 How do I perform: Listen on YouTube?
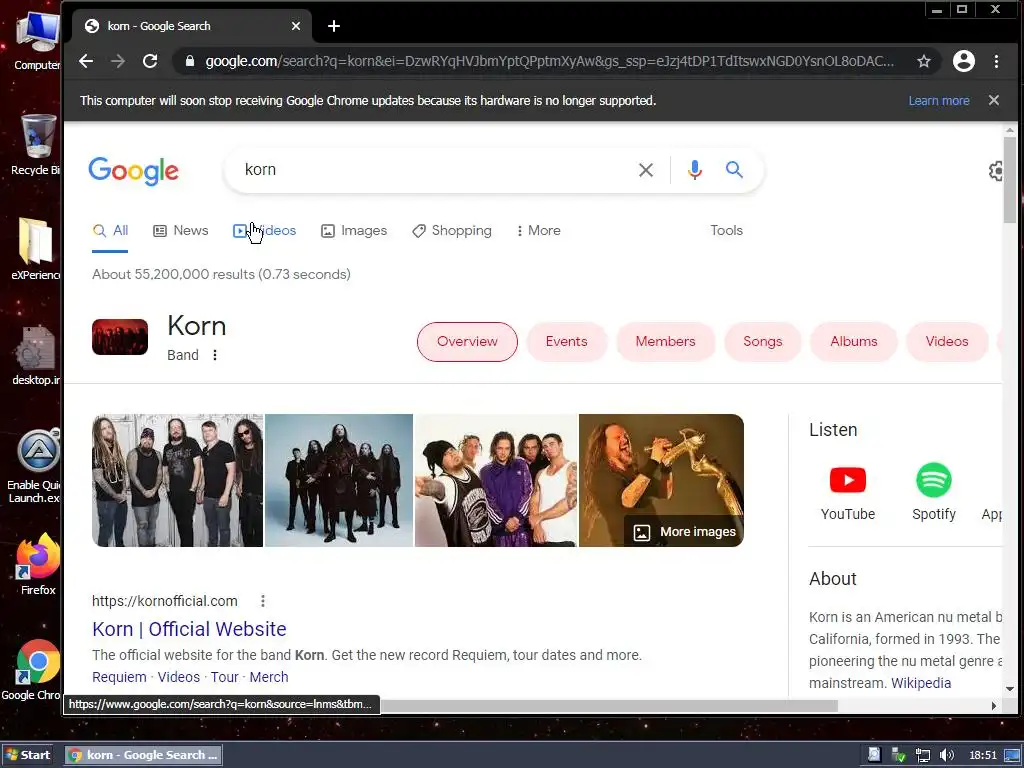coord(848,492)
